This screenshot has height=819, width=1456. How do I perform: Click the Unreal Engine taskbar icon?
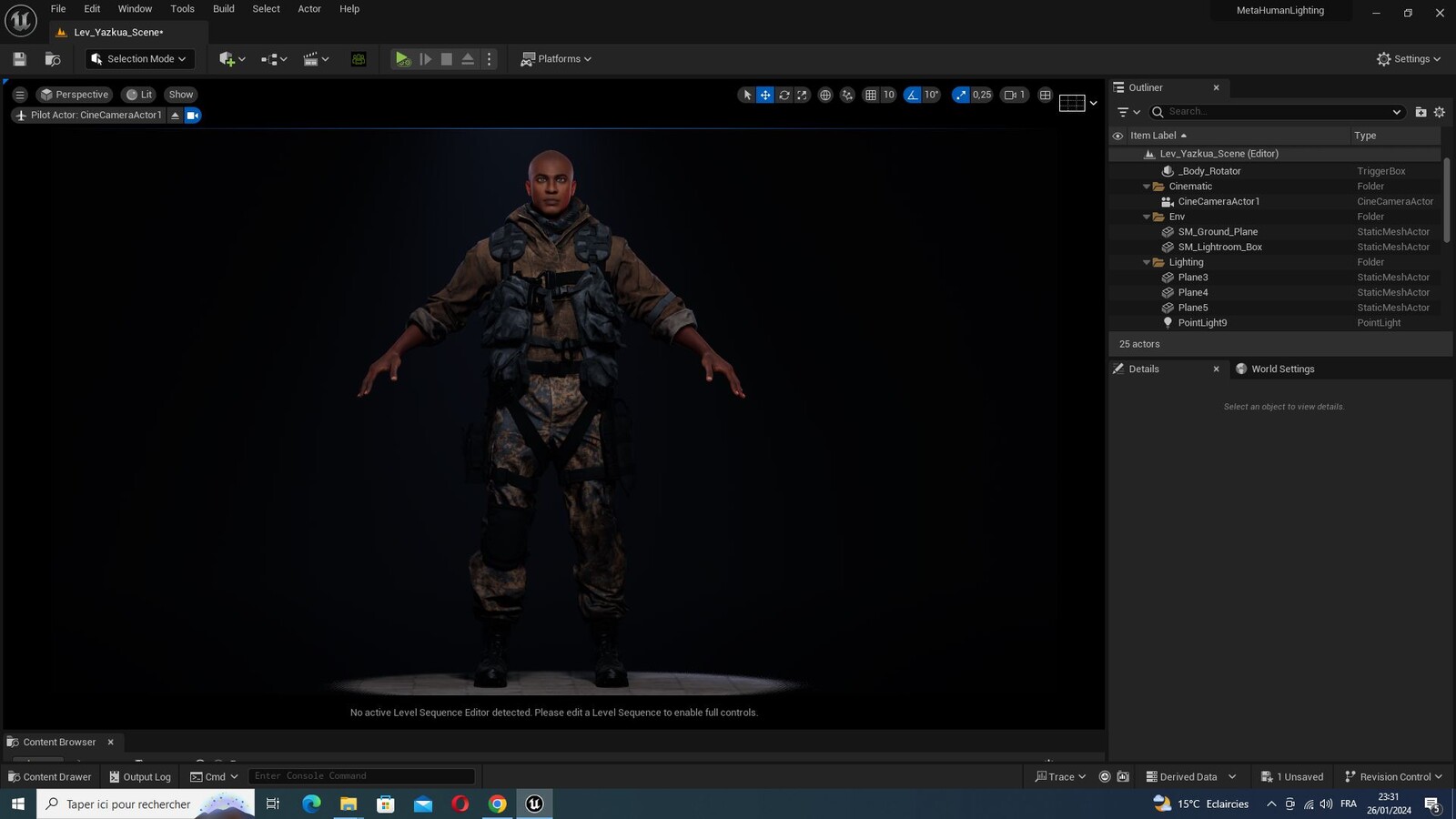[534, 804]
